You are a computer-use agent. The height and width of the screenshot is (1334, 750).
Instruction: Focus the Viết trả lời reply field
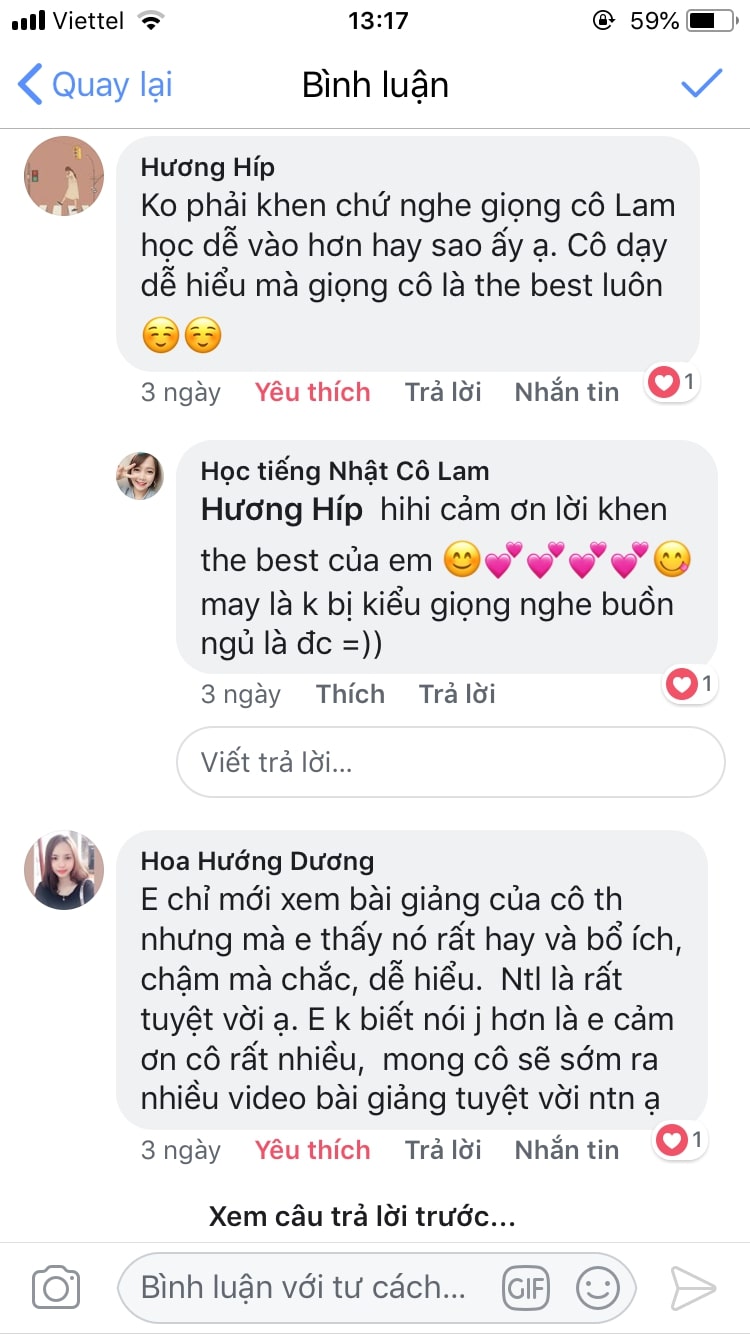tap(450, 762)
